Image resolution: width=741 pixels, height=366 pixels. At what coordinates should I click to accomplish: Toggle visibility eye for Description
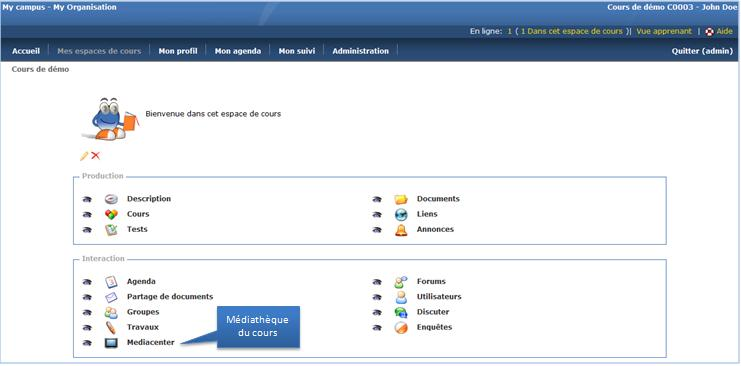[x=87, y=200]
